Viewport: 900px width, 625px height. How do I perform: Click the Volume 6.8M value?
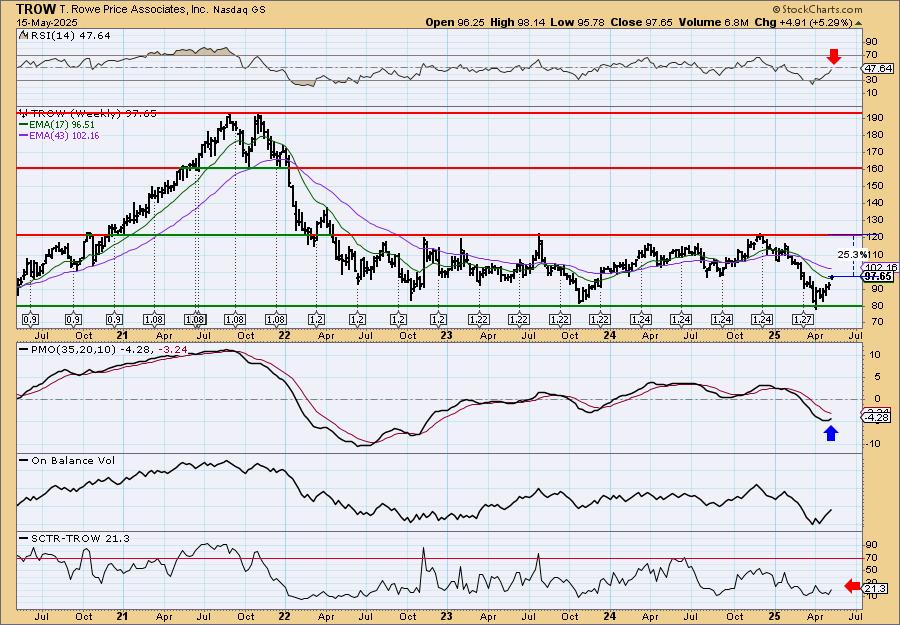[x=713, y=22]
